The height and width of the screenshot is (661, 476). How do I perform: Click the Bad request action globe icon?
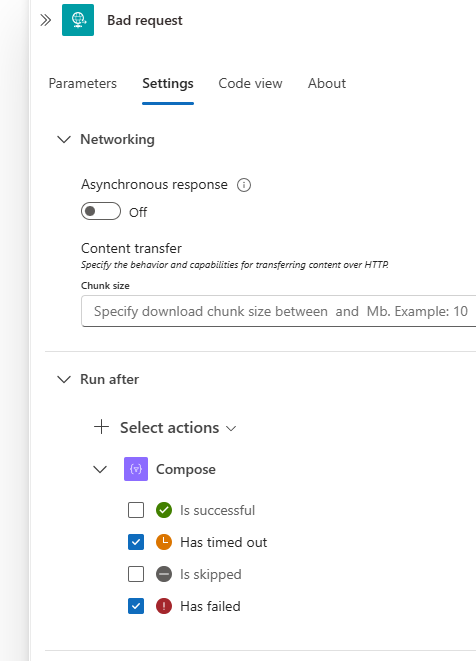point(78,20)
